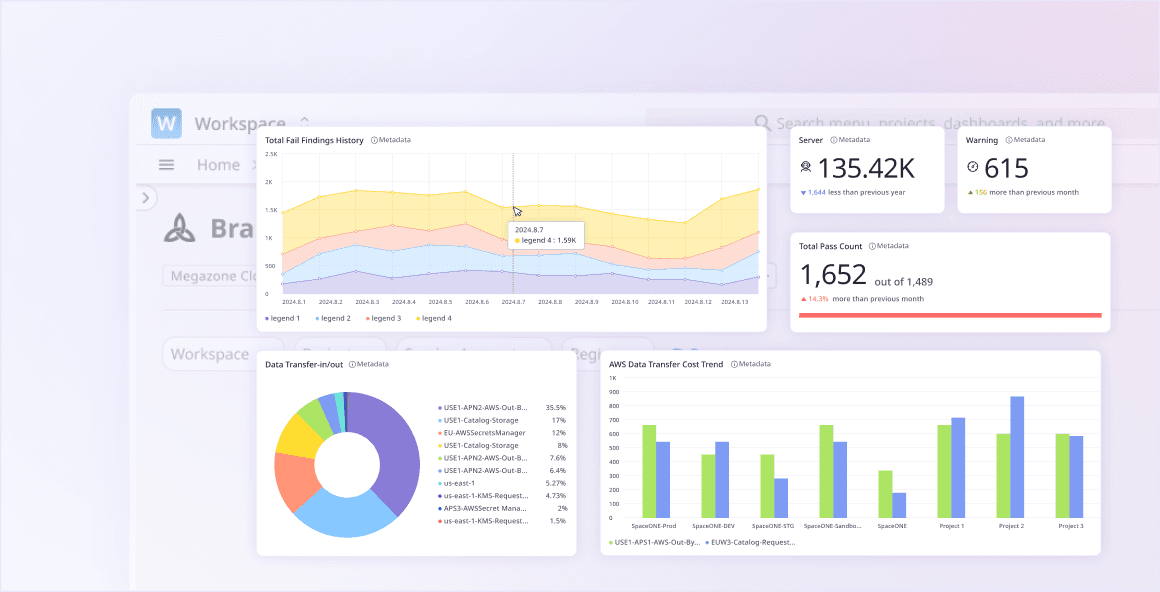Click the green bar for SpaceONE-Prod
Image resolution: width=1160 pixels, height=592 pixels.
tap(649, 471)
